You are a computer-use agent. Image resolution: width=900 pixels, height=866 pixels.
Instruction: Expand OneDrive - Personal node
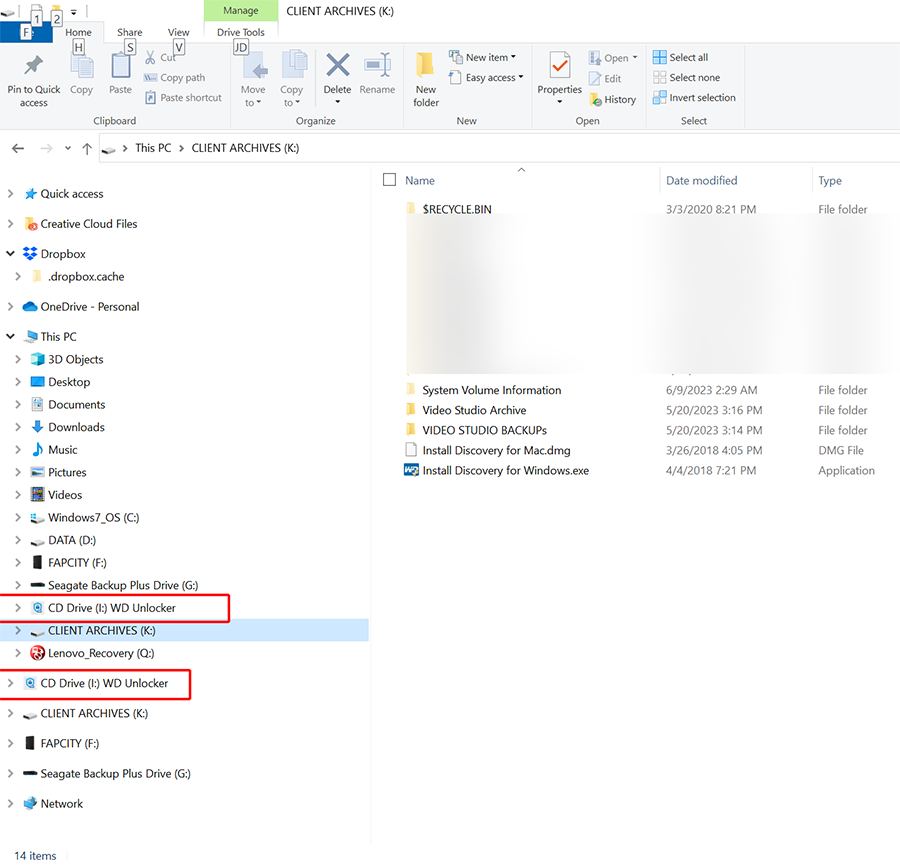tap(10, 306)
